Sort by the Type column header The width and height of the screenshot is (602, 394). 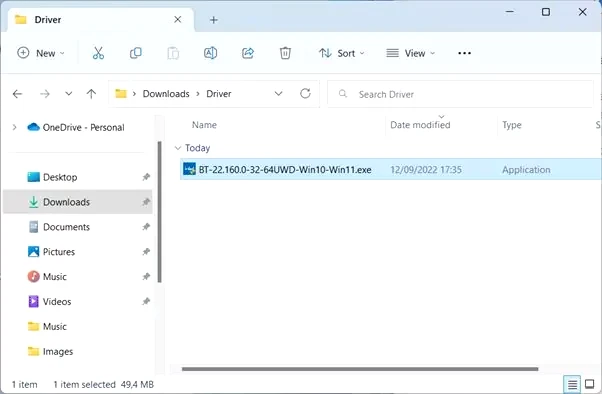click(x=512, y=125)
